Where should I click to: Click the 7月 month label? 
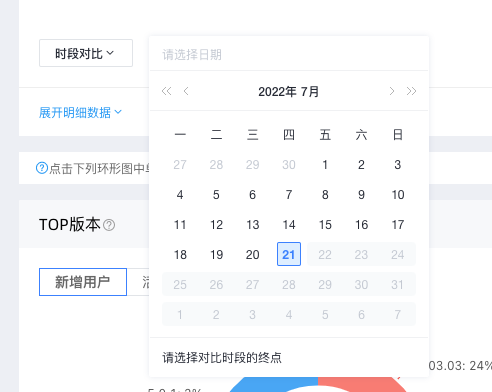310,92
